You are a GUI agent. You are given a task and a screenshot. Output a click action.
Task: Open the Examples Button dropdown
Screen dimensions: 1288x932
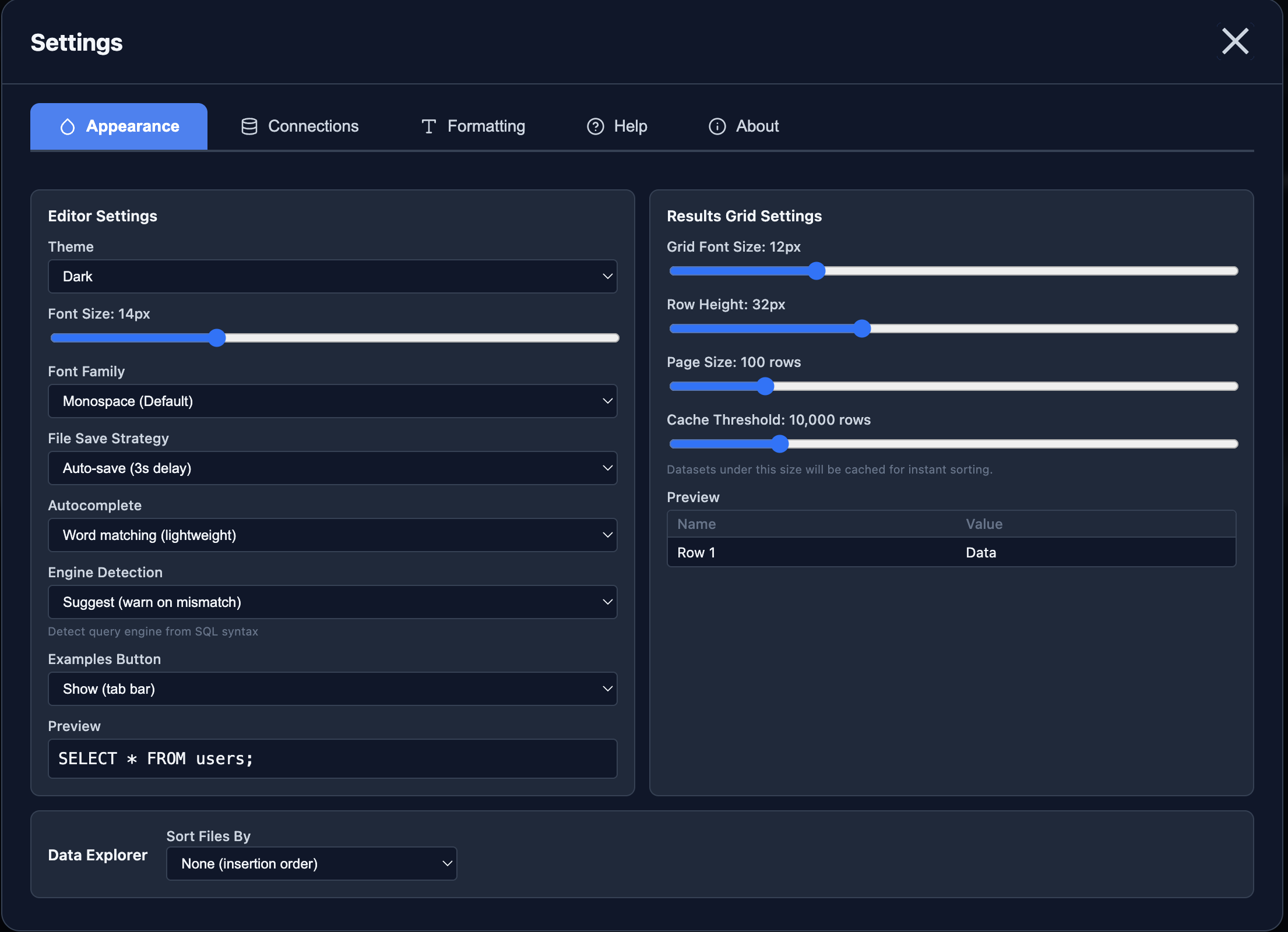[332, 689]
